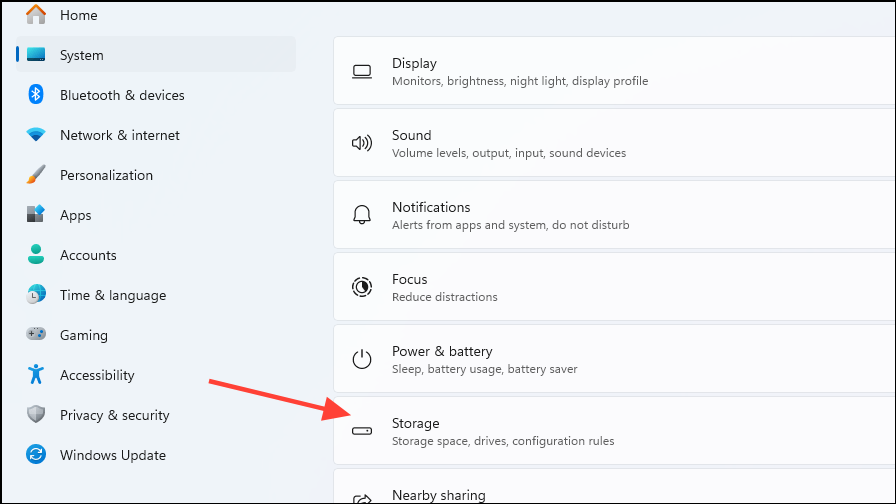
Task: Open the Sound settings card
Action: click(614, 143)
